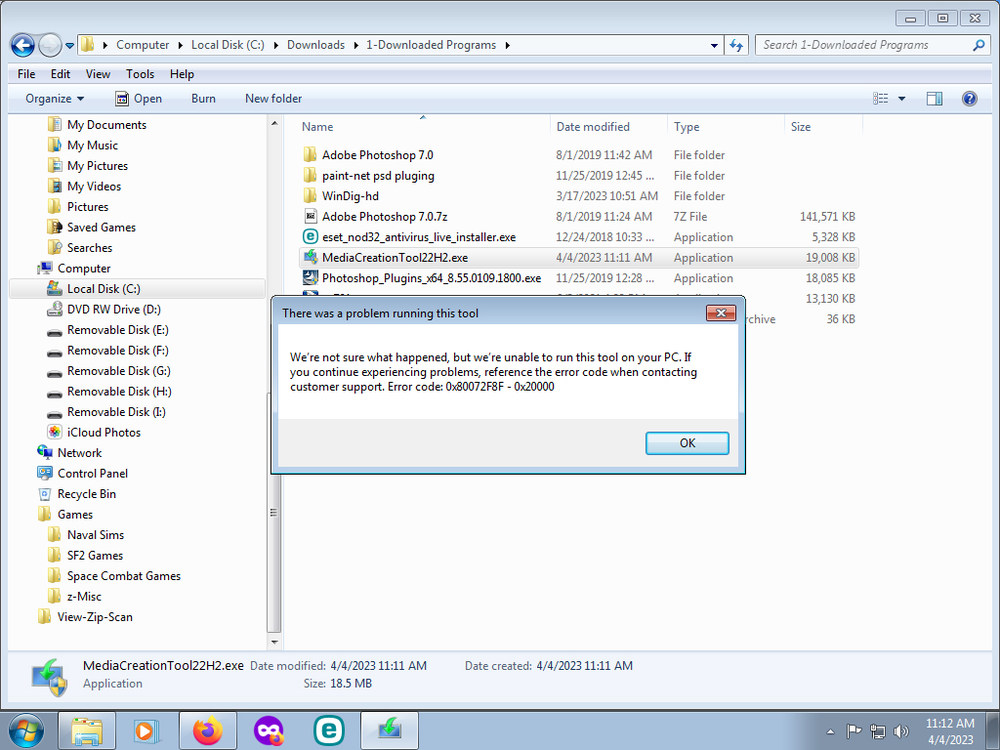This screenshot has width=1000, height=750.
Task: Select the Photoshop_Plugins_x64 exe icon
Action: tap(310, 277)
